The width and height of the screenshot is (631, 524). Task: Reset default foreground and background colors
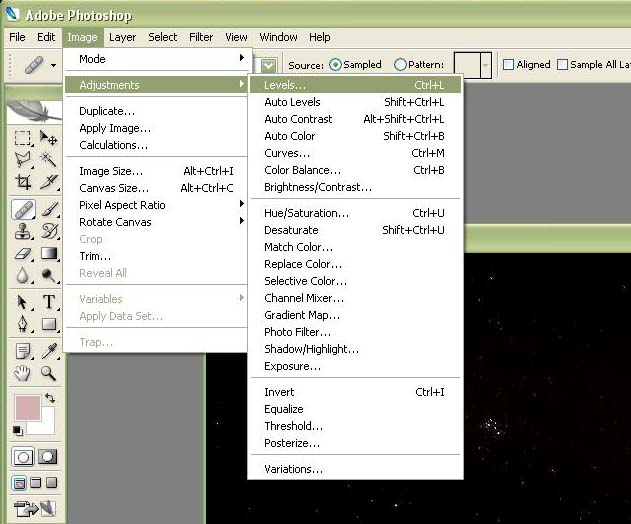pyautogui.click(x=17, y=430)
